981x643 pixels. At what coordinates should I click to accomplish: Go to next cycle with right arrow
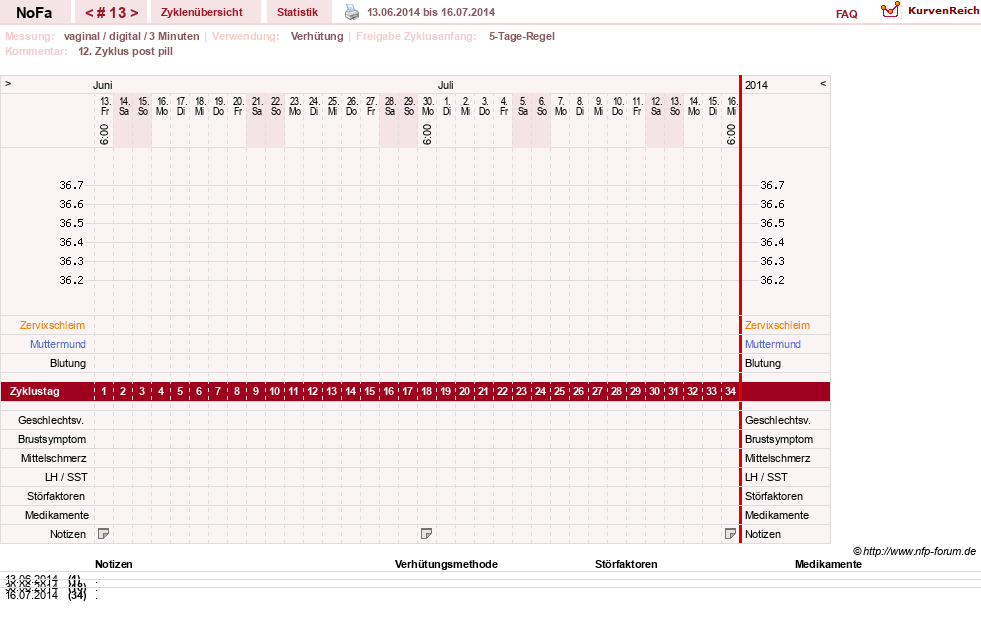(134, 13)
